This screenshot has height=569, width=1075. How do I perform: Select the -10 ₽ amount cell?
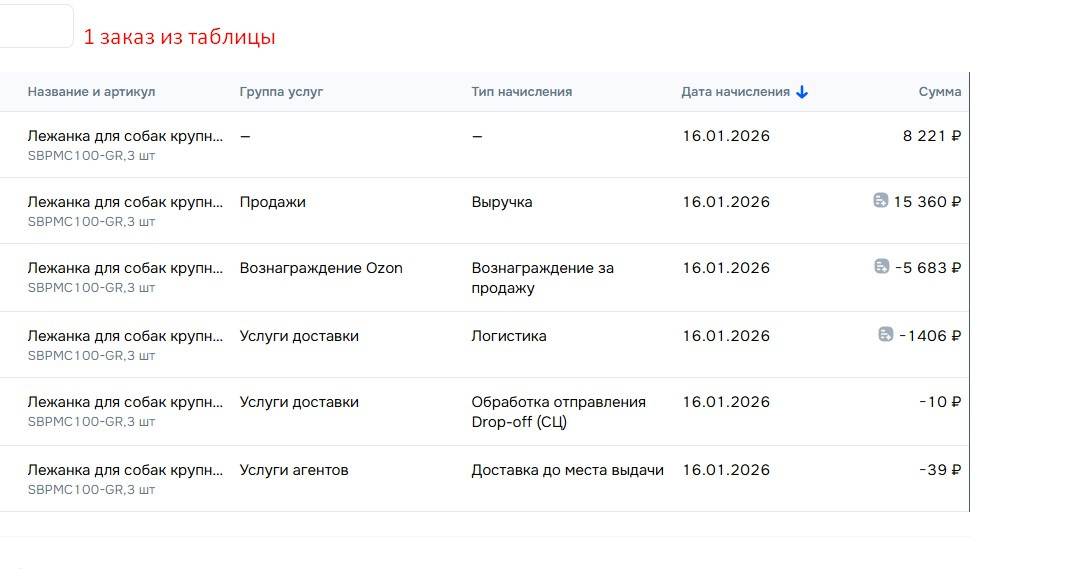pos(940,402)
